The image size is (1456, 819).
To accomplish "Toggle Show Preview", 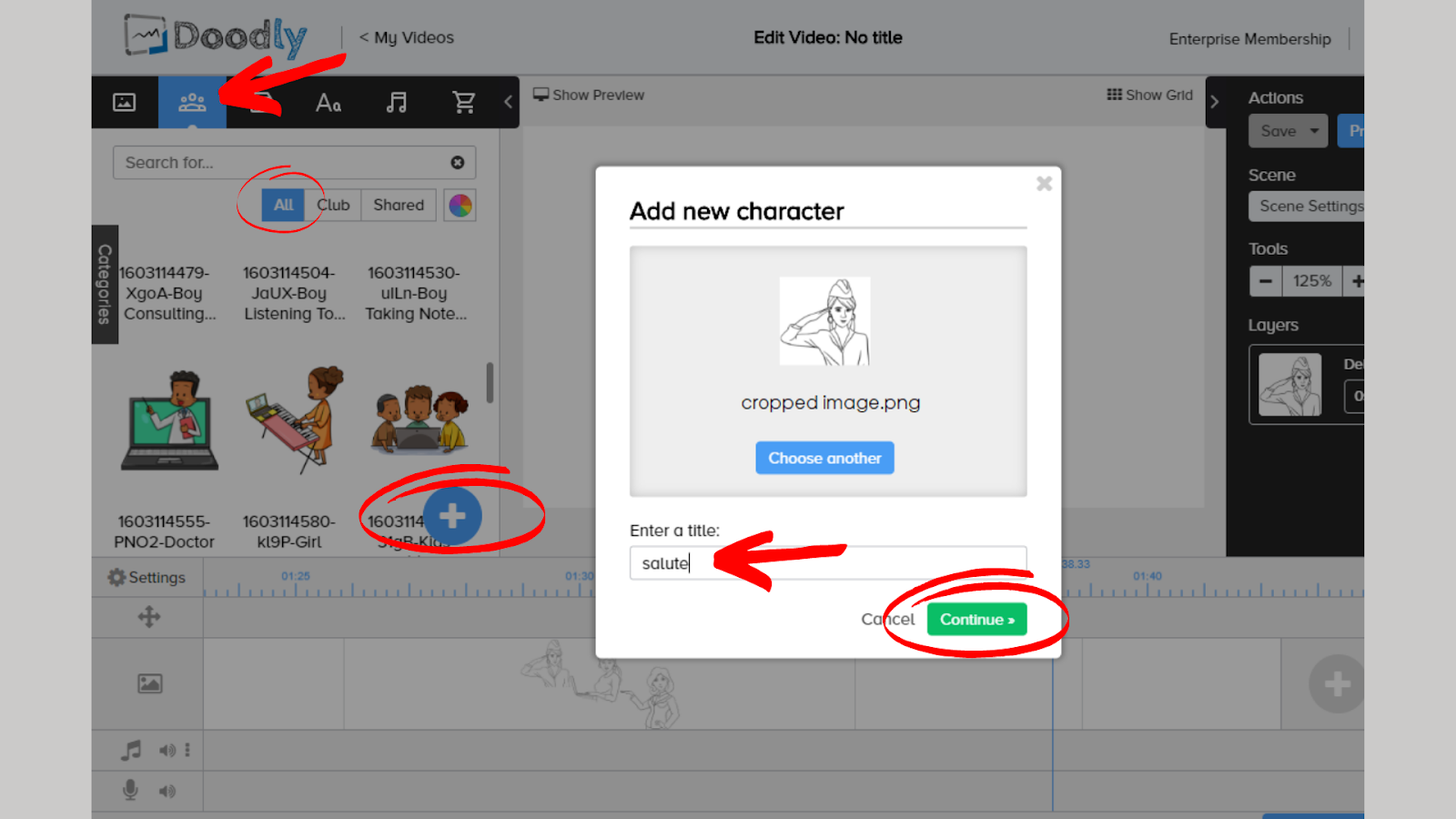I will coord(589,95).
